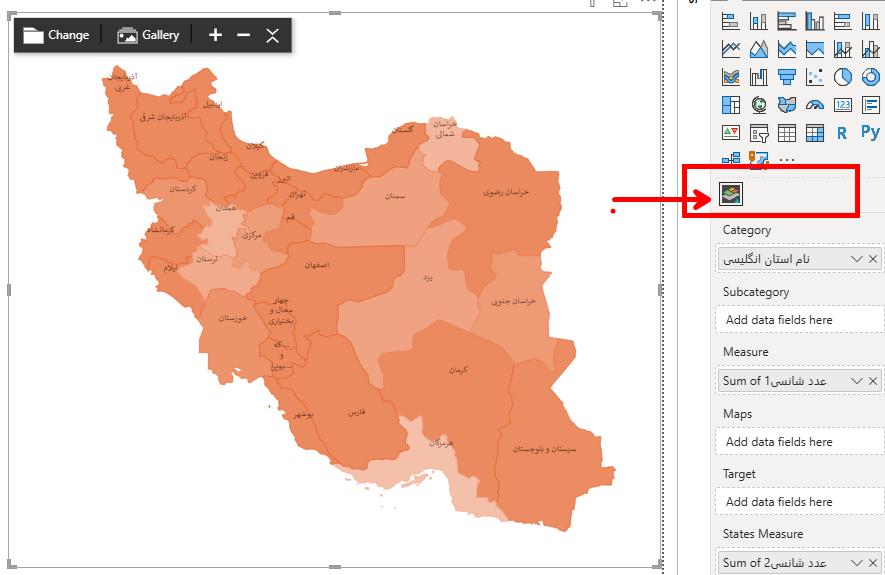Select the Matrix visual
Screen dimensions: 885x575
[x=814, y=133]
